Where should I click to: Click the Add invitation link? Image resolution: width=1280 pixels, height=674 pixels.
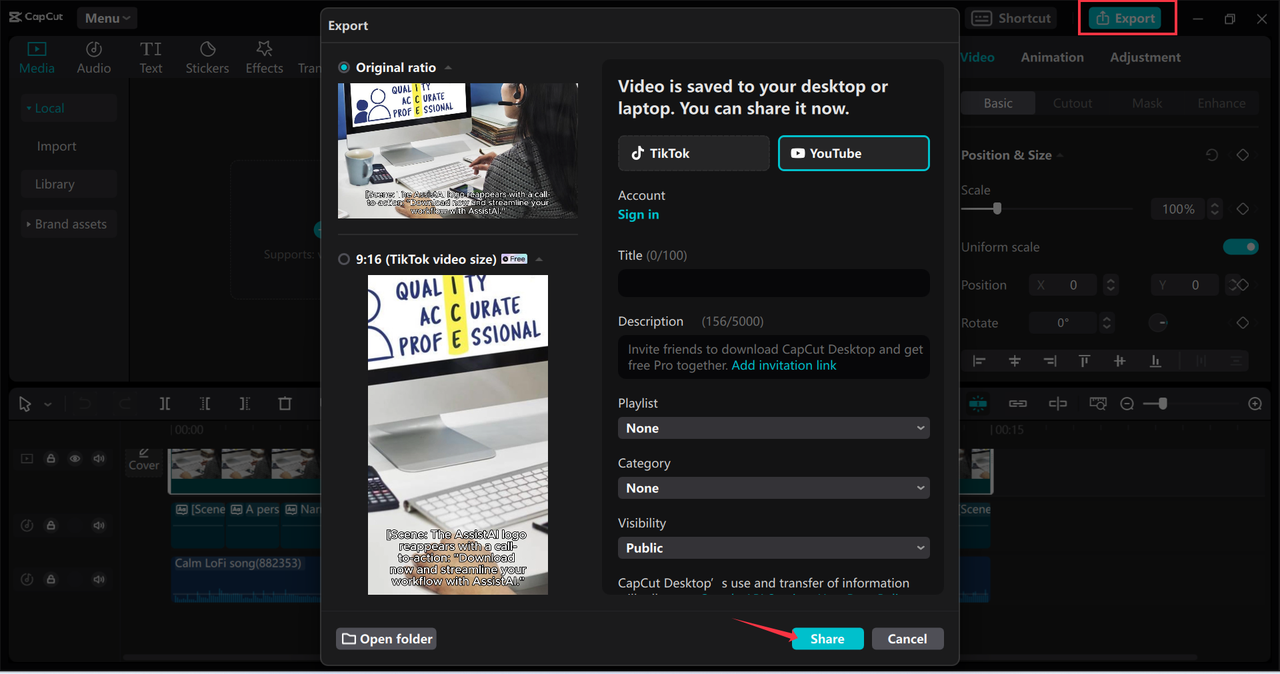point(784,365)
